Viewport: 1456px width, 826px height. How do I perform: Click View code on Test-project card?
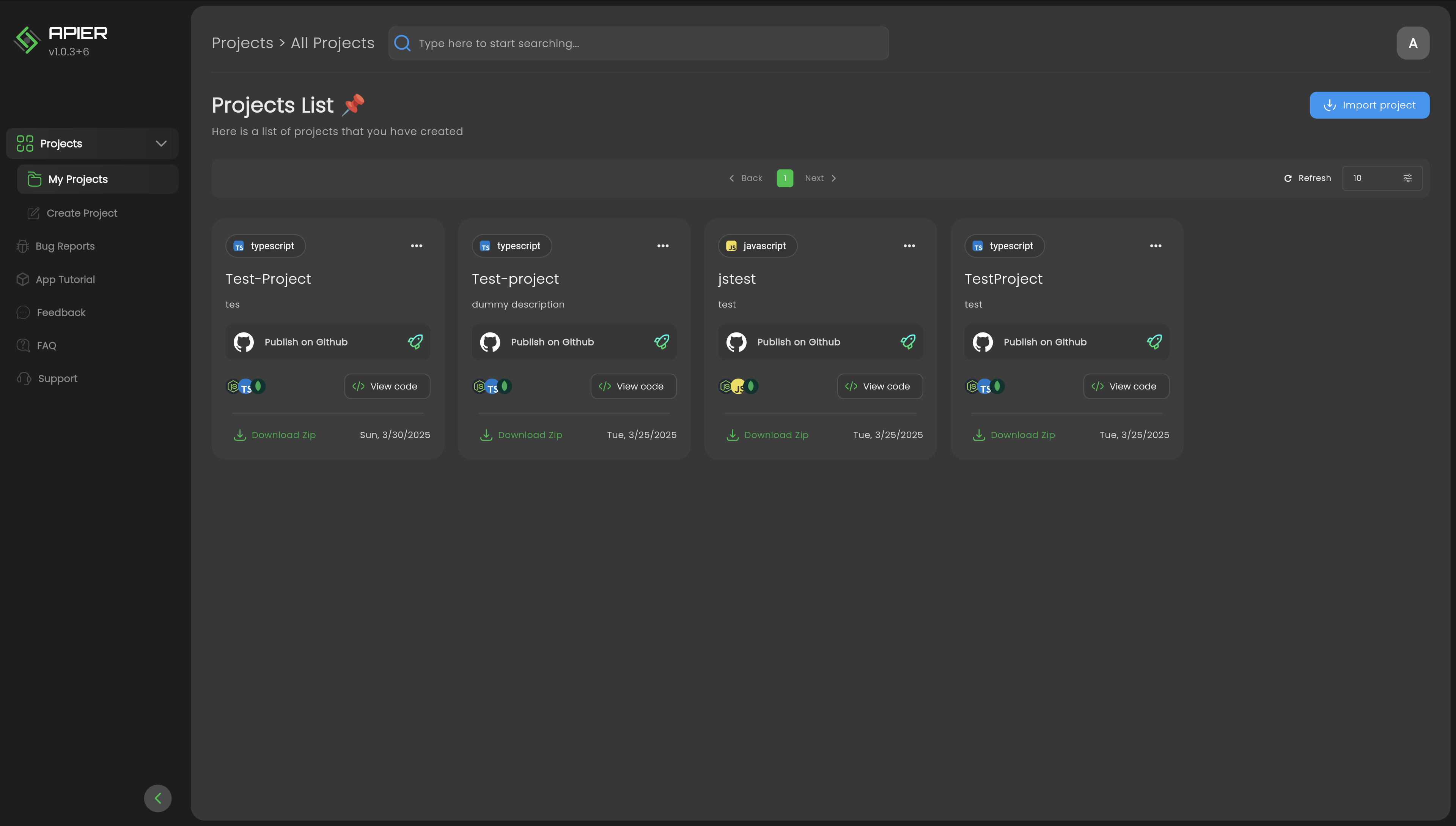[633, 386]
